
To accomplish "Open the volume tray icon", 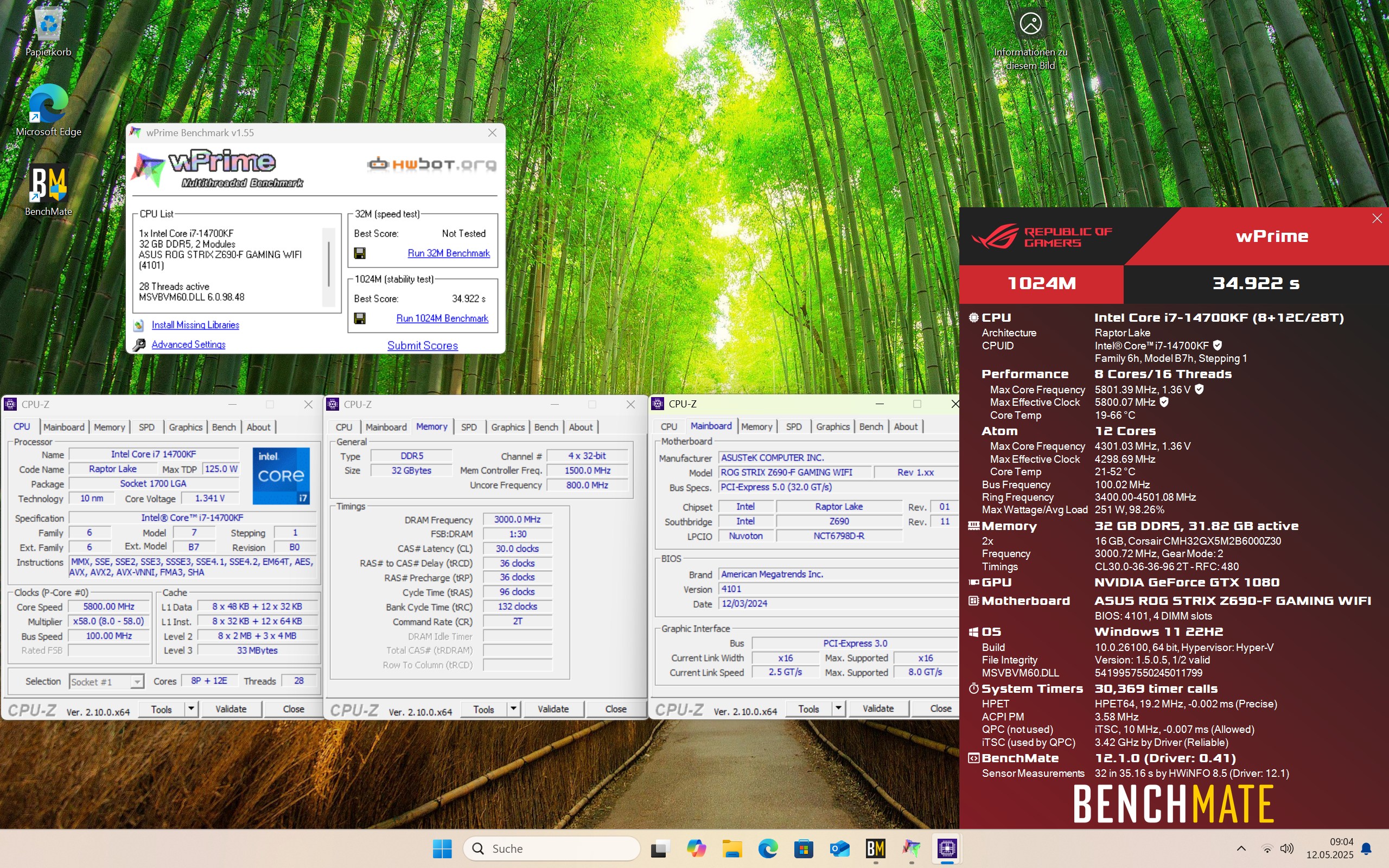I will tap(1287, 848).
